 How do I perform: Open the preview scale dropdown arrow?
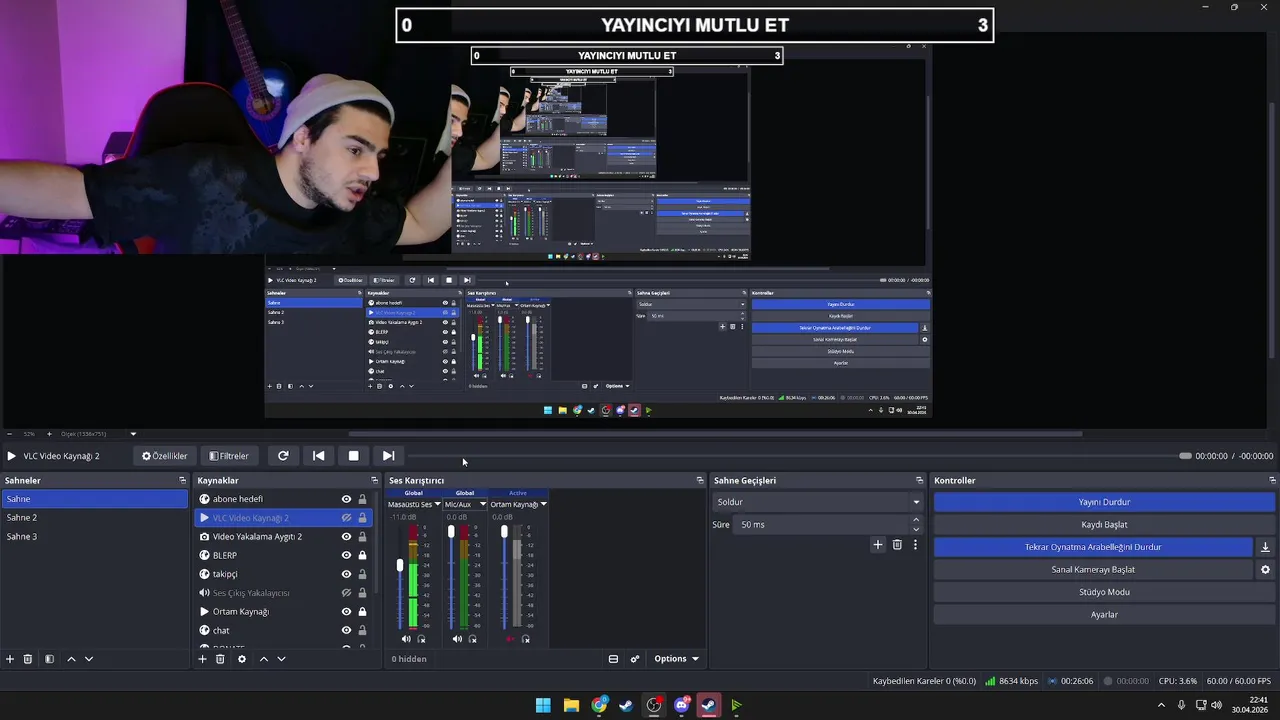tap(133, 434)
